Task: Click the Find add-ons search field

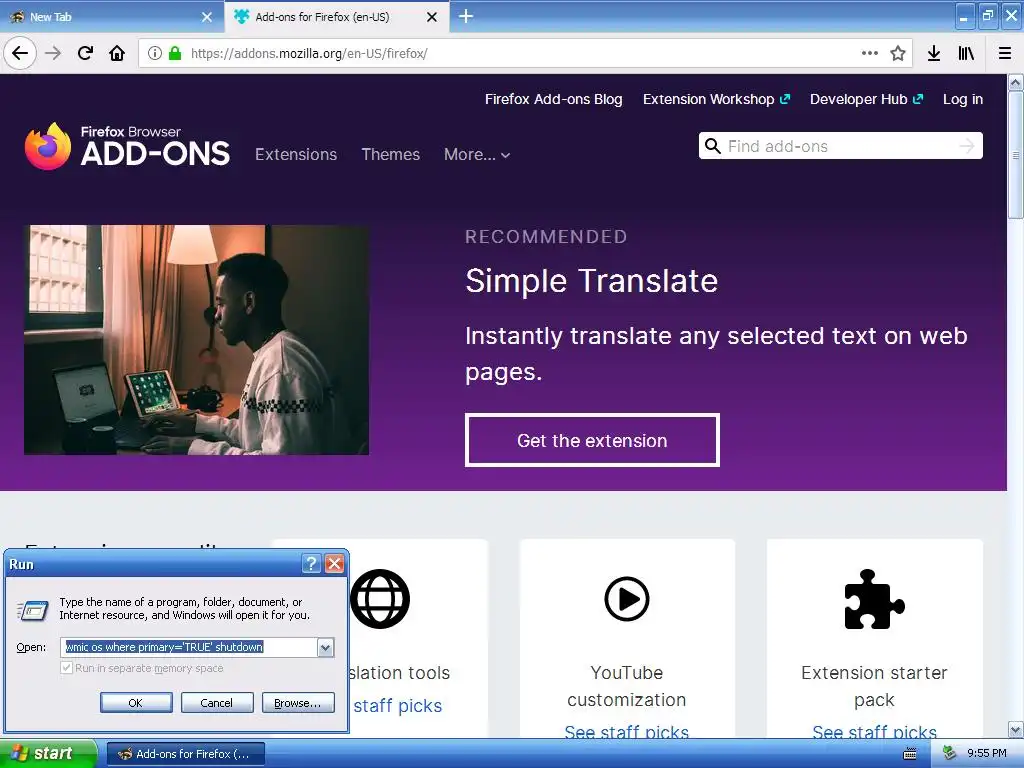Action: [840, 146]
